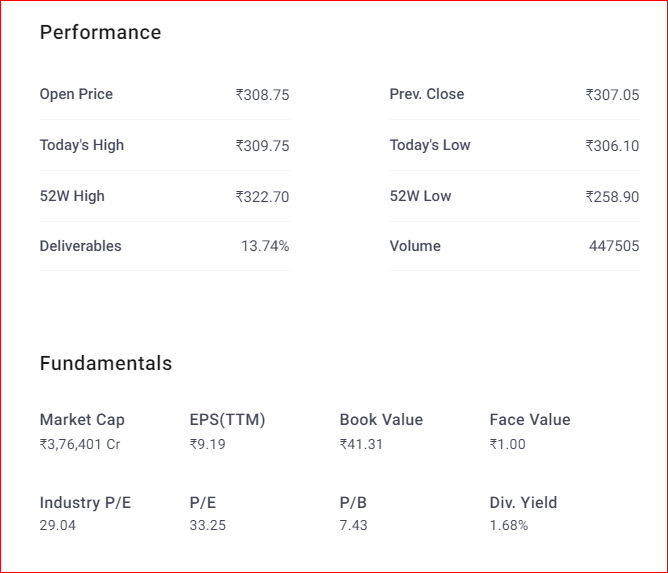This screenshot has height=573, width=668.
Task: Click the P/E ratio value 33.25
Action: click(207, 525)
